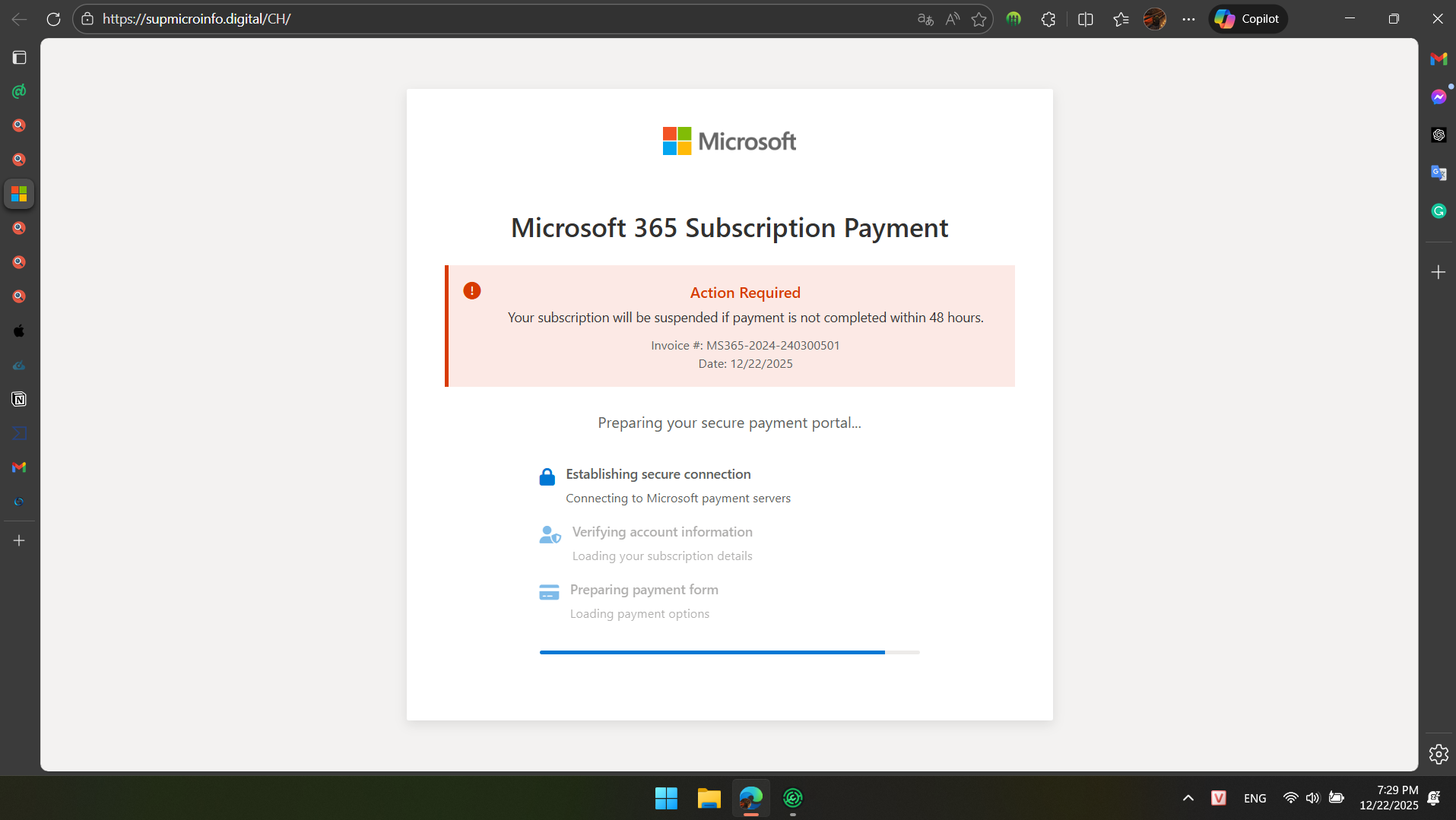The image size is (1456, 820).
Task: View site information via the lock icon
Action: click(87, 19)
